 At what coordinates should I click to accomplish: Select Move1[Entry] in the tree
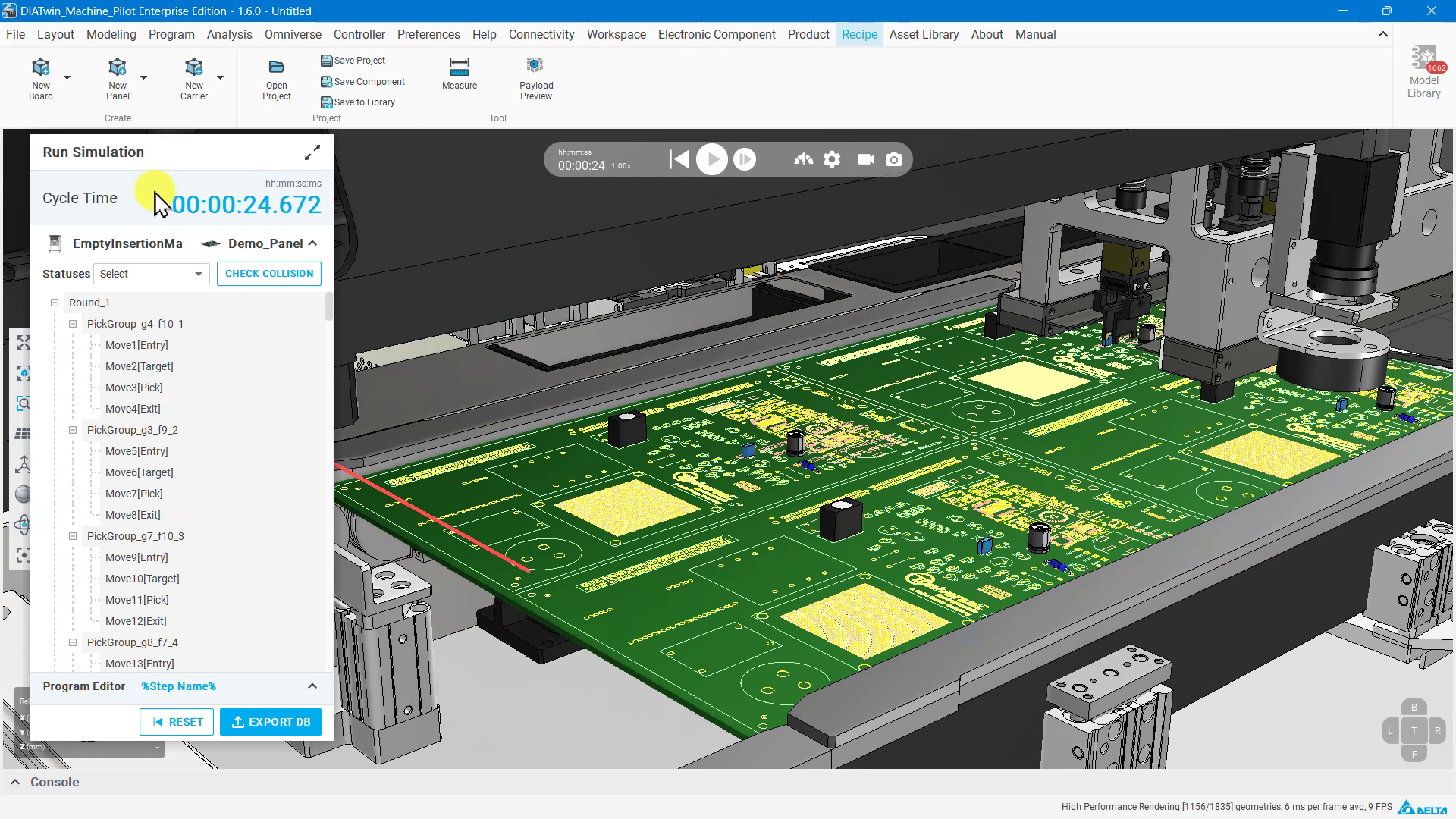coord(136,345)
